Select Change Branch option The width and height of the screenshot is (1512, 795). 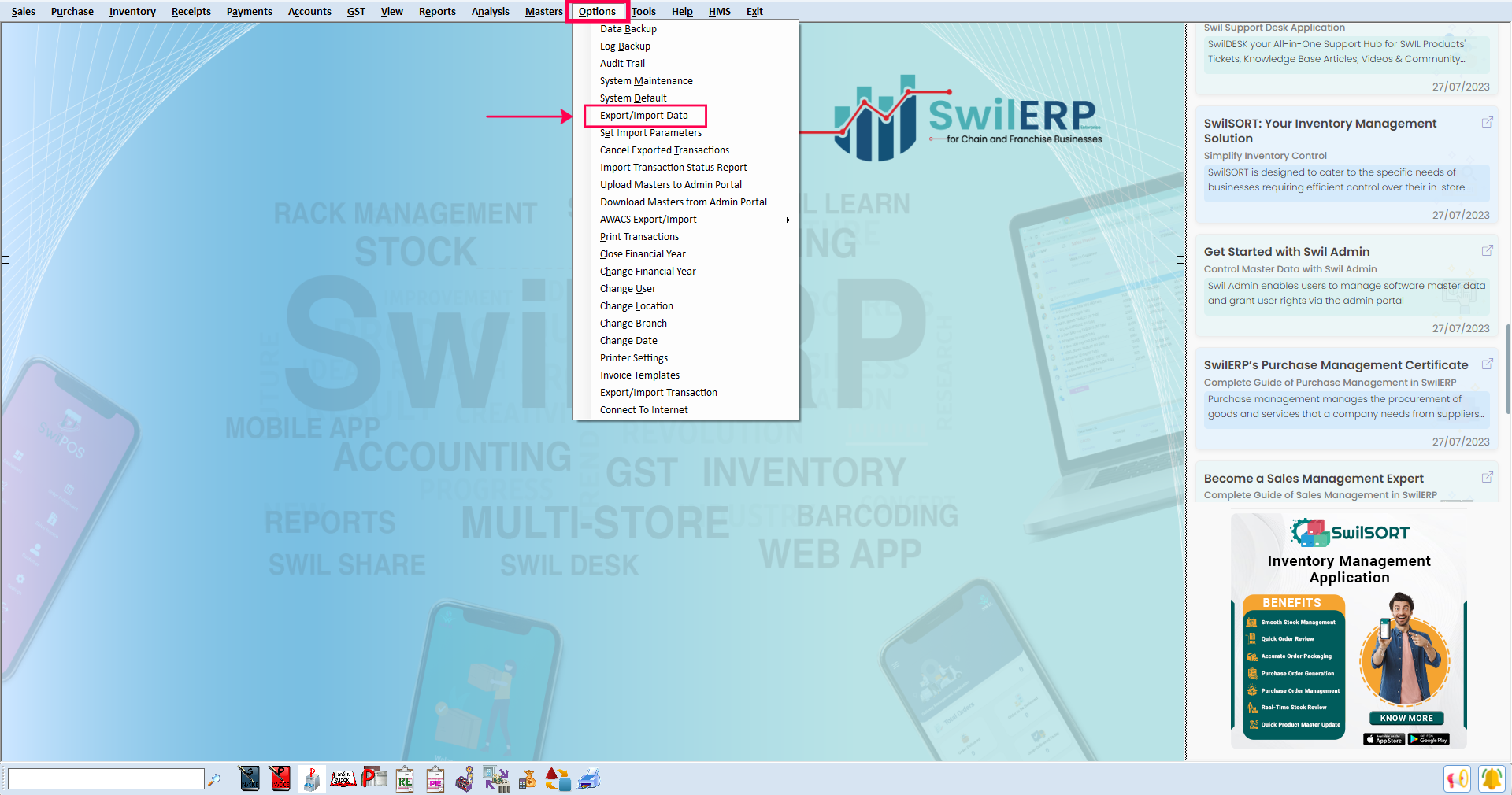click(x=633, y=324)
